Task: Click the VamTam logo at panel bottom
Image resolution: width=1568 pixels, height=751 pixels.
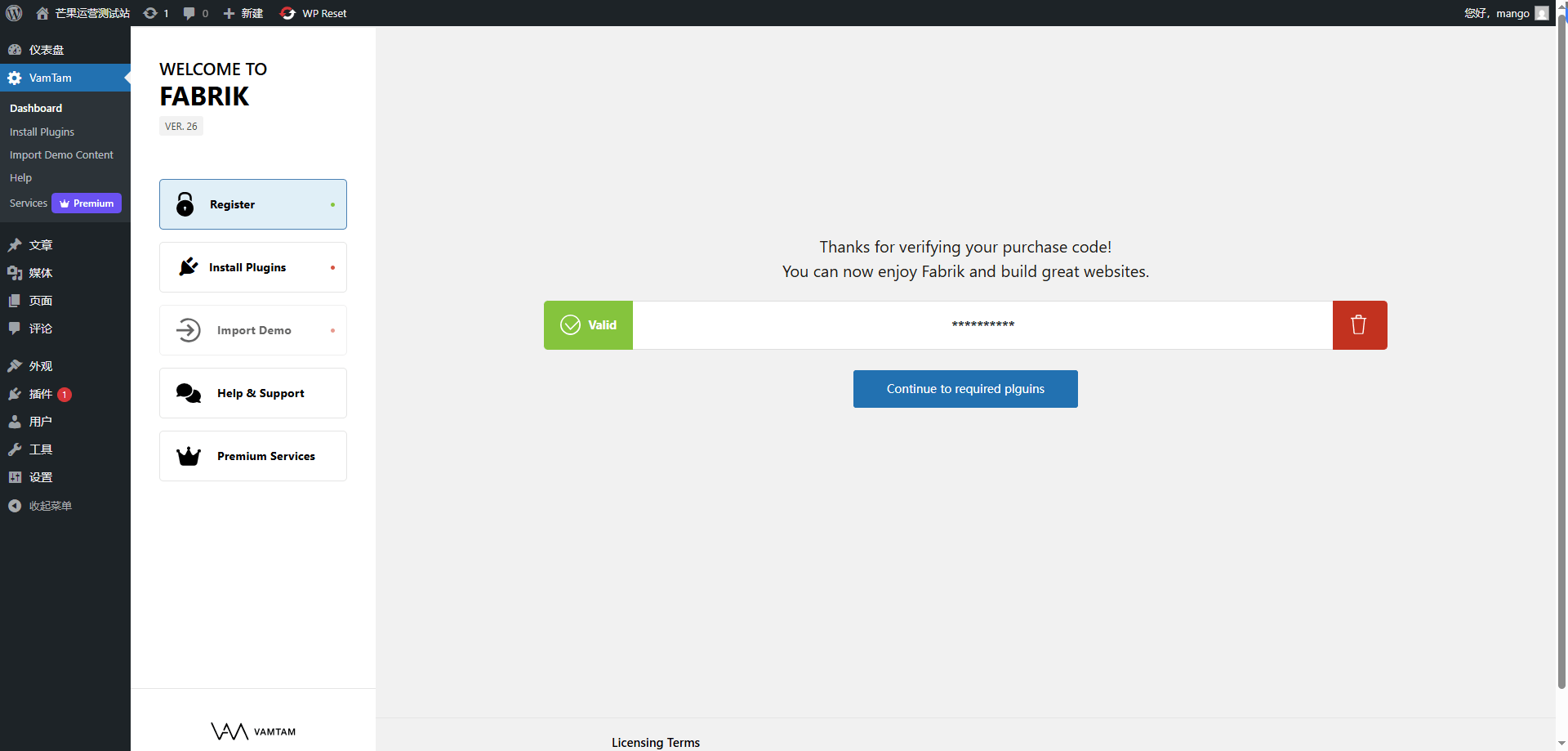Action: (253, 731)
